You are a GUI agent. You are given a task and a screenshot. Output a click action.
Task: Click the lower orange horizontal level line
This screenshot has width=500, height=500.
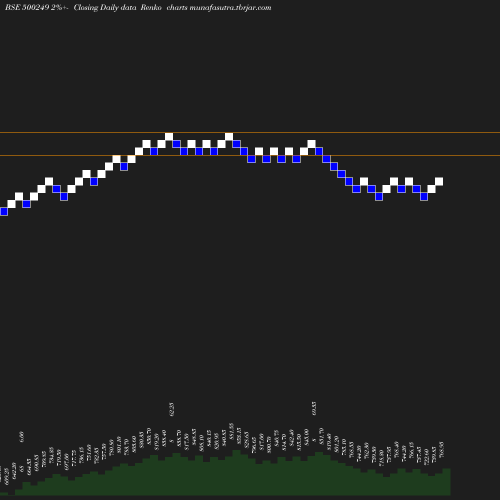pos(250,155)
